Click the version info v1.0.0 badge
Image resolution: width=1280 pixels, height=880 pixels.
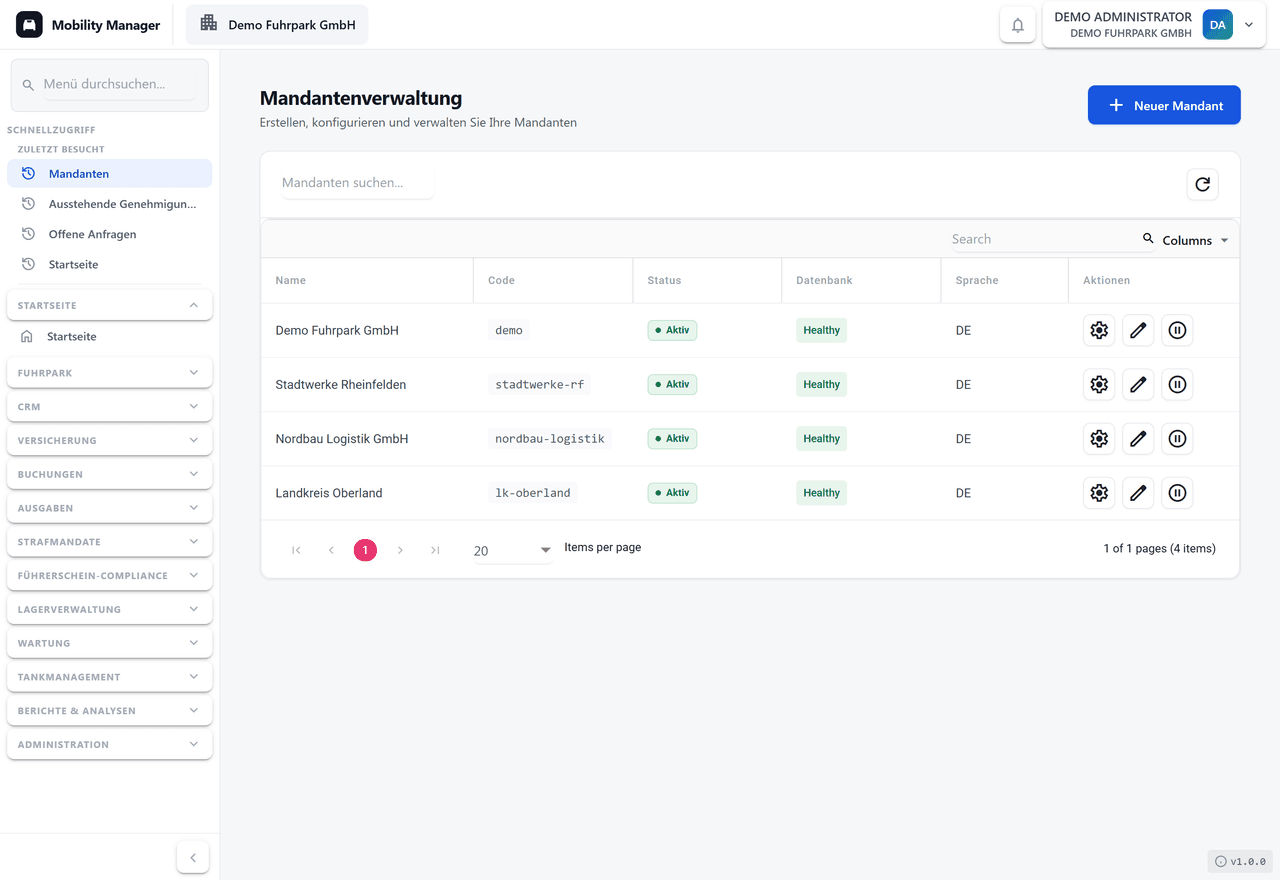[1240, 861]
